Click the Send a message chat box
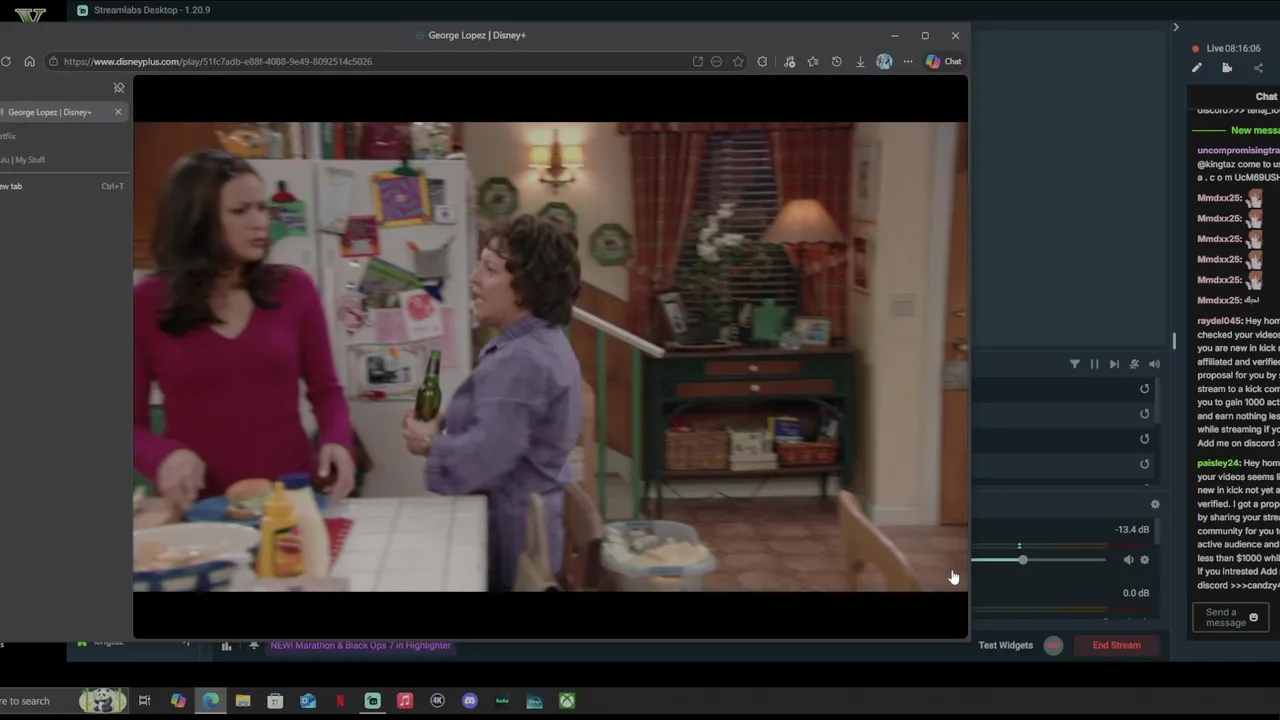1280x720 pixels. (x=1230, y=618)
